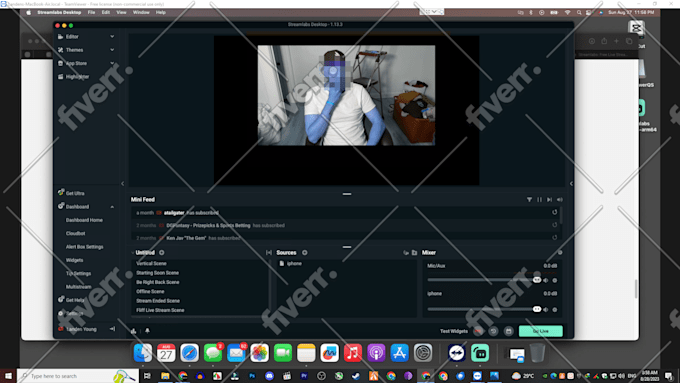680x383 pixels.
Task: Open Mixer advanced settings gear
Action: (560, 252)
